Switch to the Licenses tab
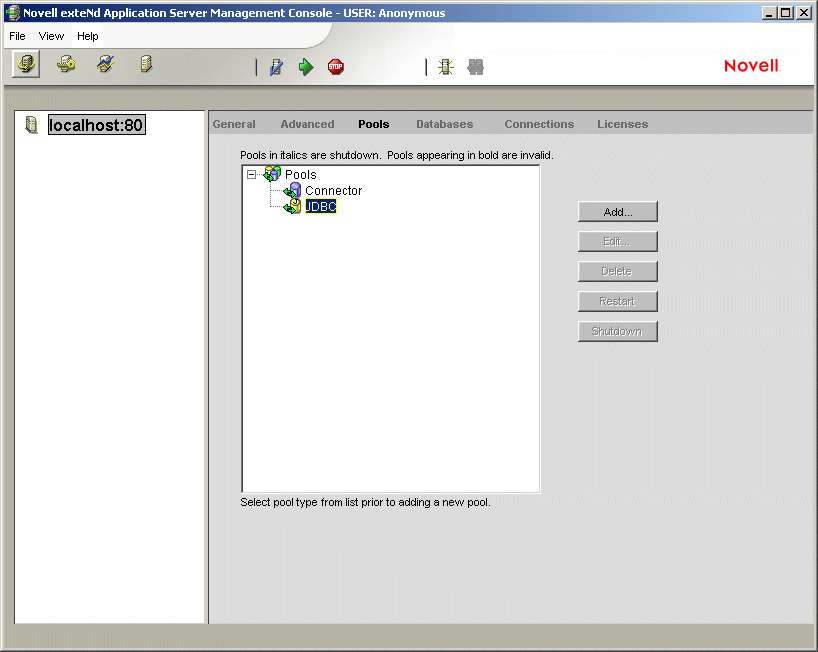This screenshot has width=818, height=652. pos(622,124)
